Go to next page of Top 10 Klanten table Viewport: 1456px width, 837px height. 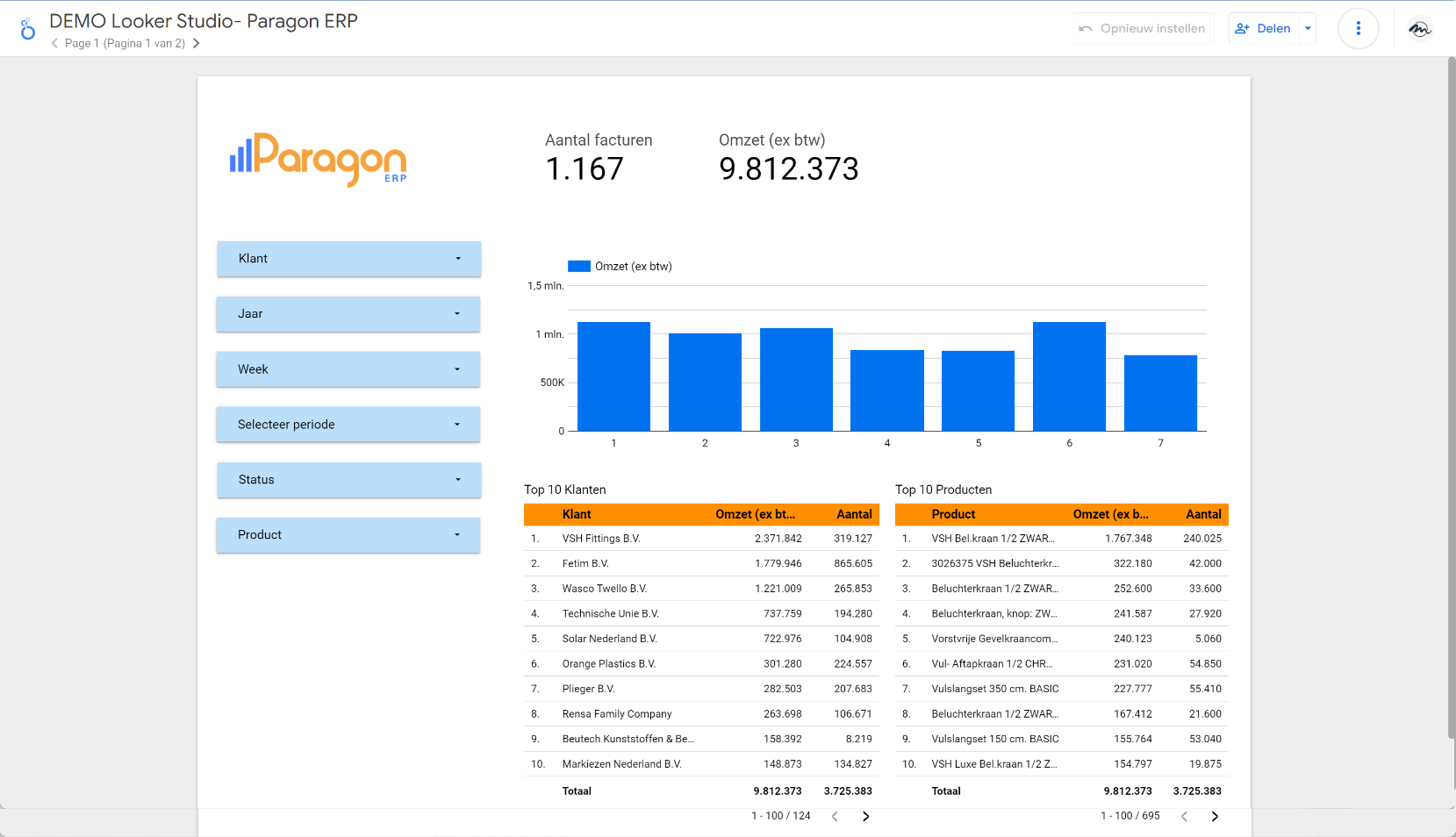866,816
